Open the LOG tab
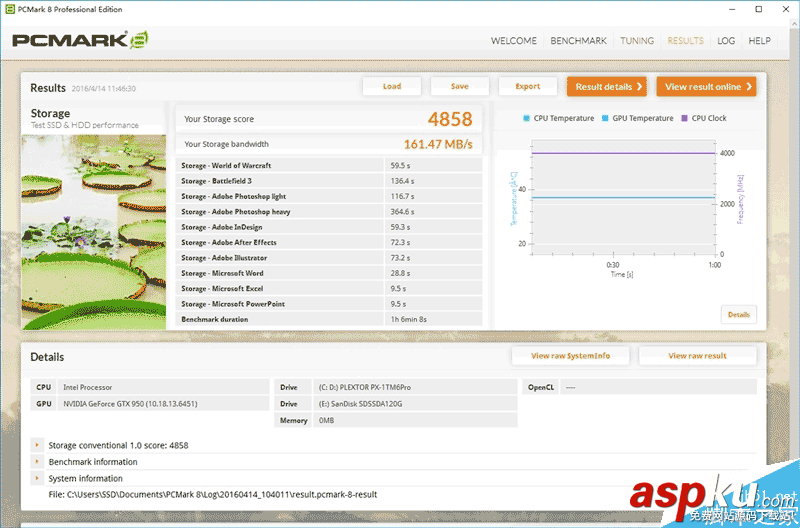The height and width of the screenshot is (528, 800). pos(726,41)
